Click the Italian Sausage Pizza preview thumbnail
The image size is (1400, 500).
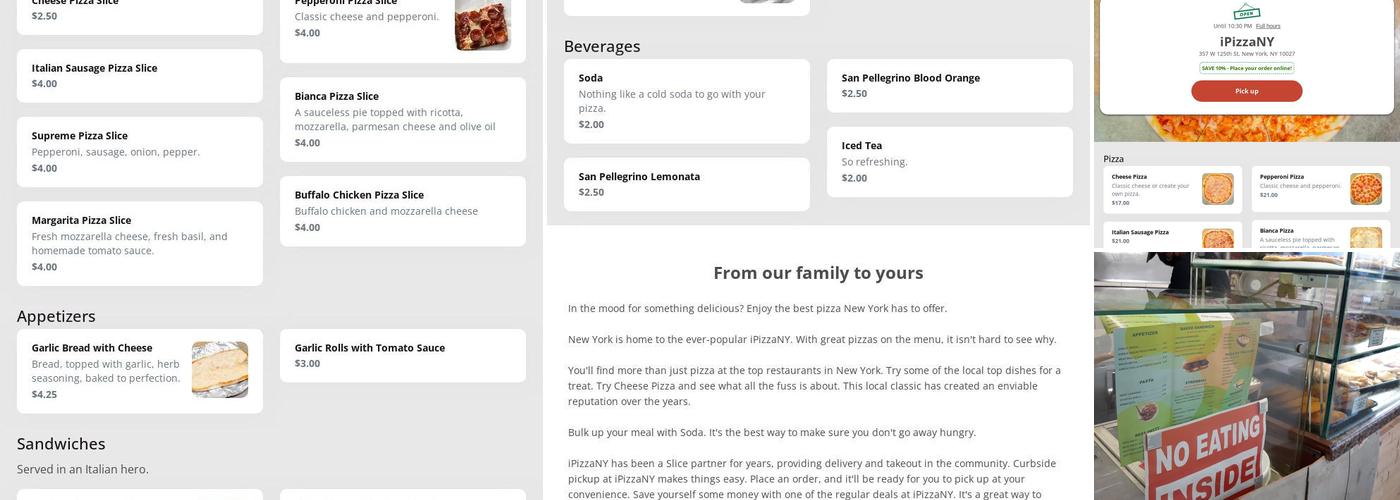pos(1217,238)
